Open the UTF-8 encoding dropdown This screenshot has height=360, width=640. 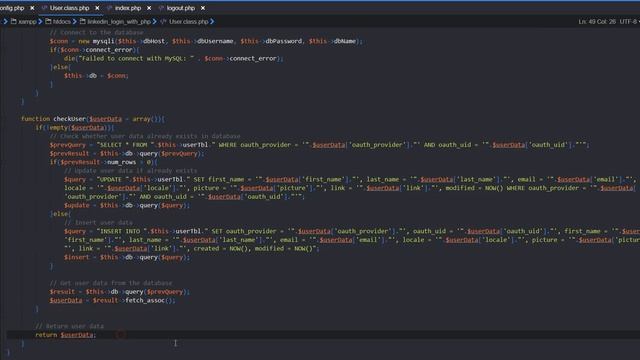pos(629,22)
